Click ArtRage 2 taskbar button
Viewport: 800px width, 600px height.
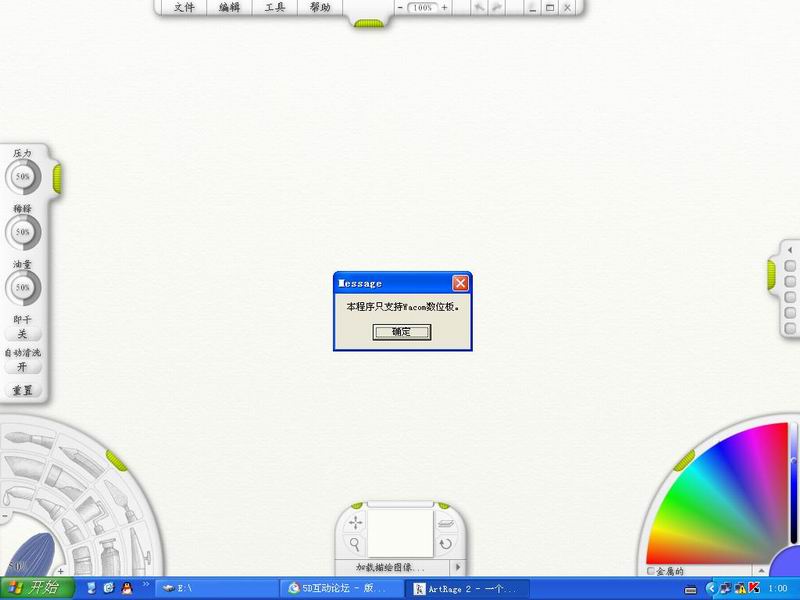467,588
